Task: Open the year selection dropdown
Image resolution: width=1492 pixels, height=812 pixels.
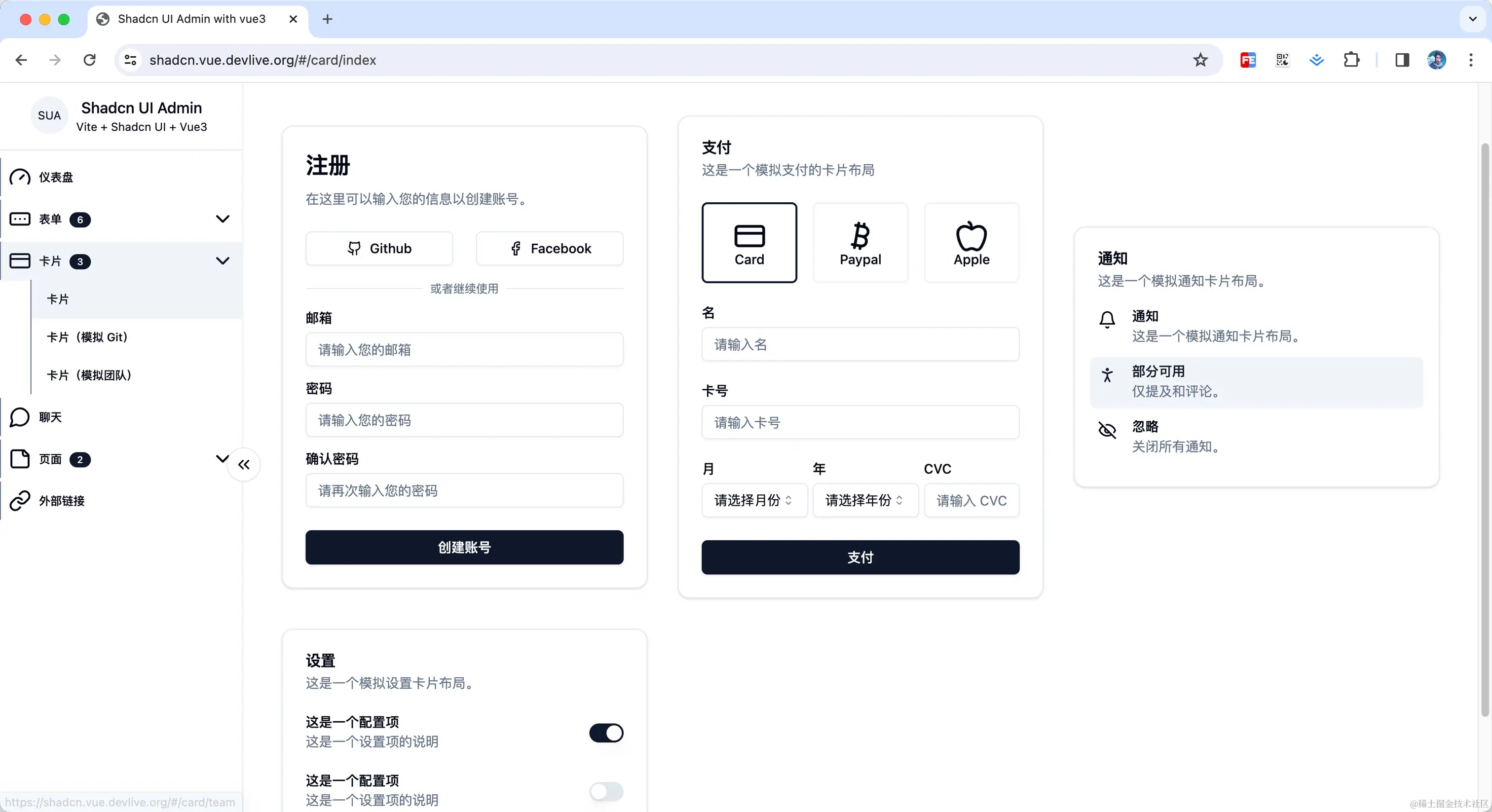Action: click(865, 500)
